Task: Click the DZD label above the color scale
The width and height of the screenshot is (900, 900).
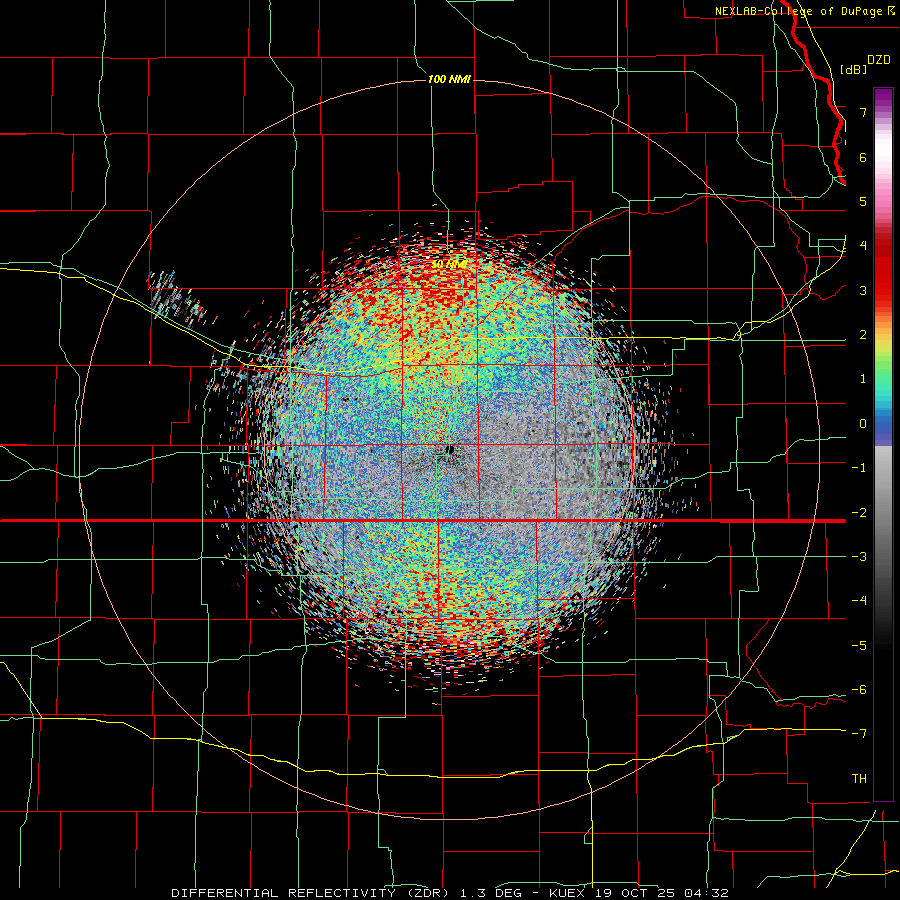Action: [879, 60]
